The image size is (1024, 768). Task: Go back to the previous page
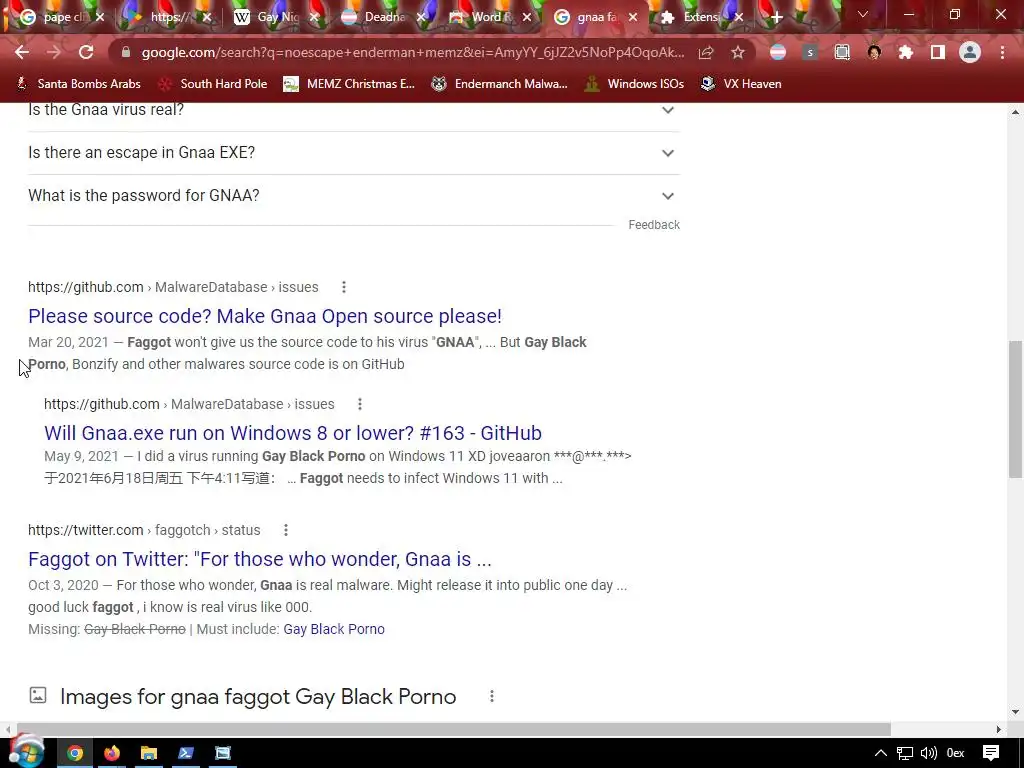22,52
